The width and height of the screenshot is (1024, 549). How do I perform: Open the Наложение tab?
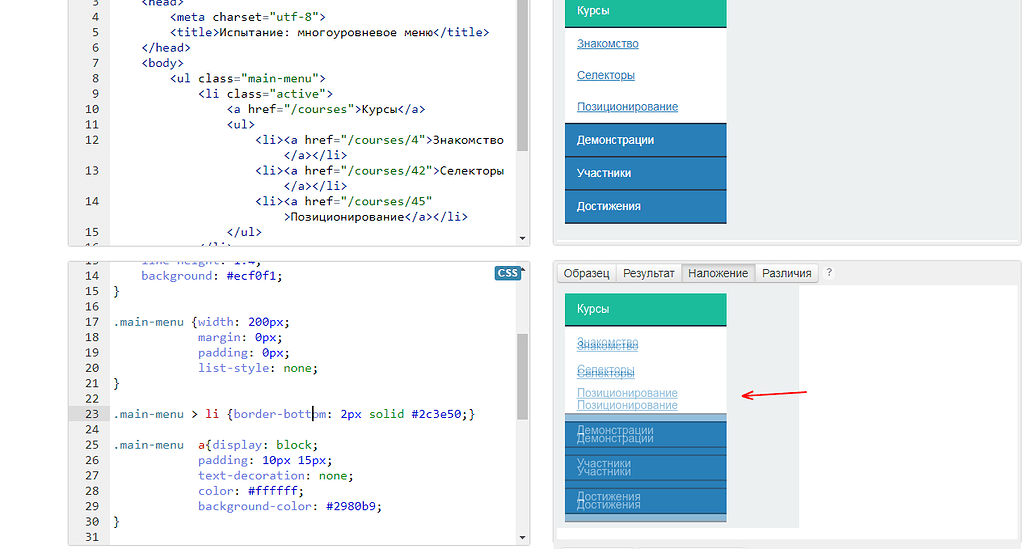pos(718,274)
